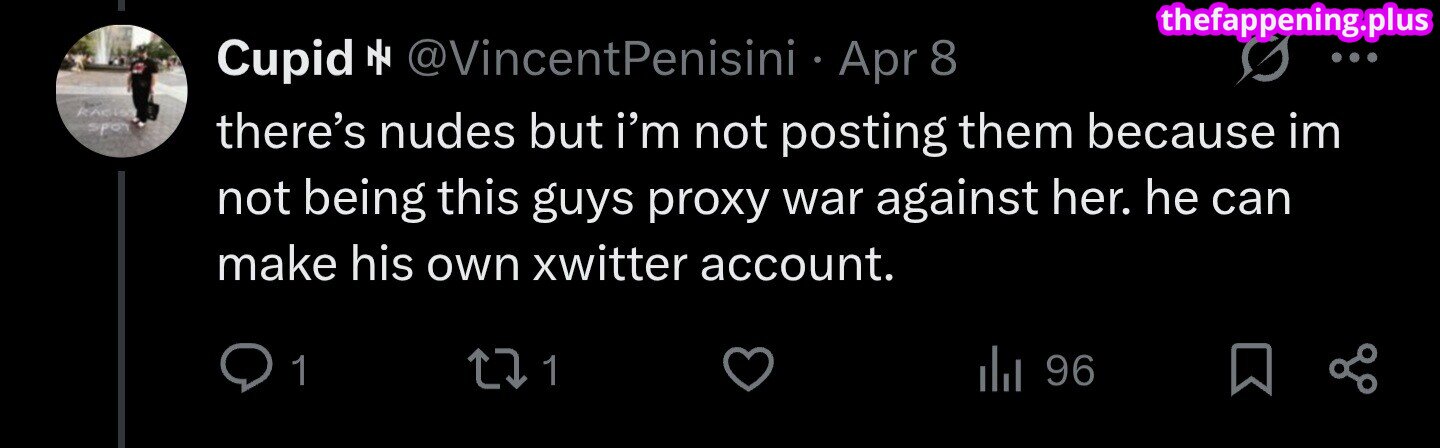This screenshot has height=448, width=1440.
Task: Click the 96 views count
Action: coord(1070,373)
